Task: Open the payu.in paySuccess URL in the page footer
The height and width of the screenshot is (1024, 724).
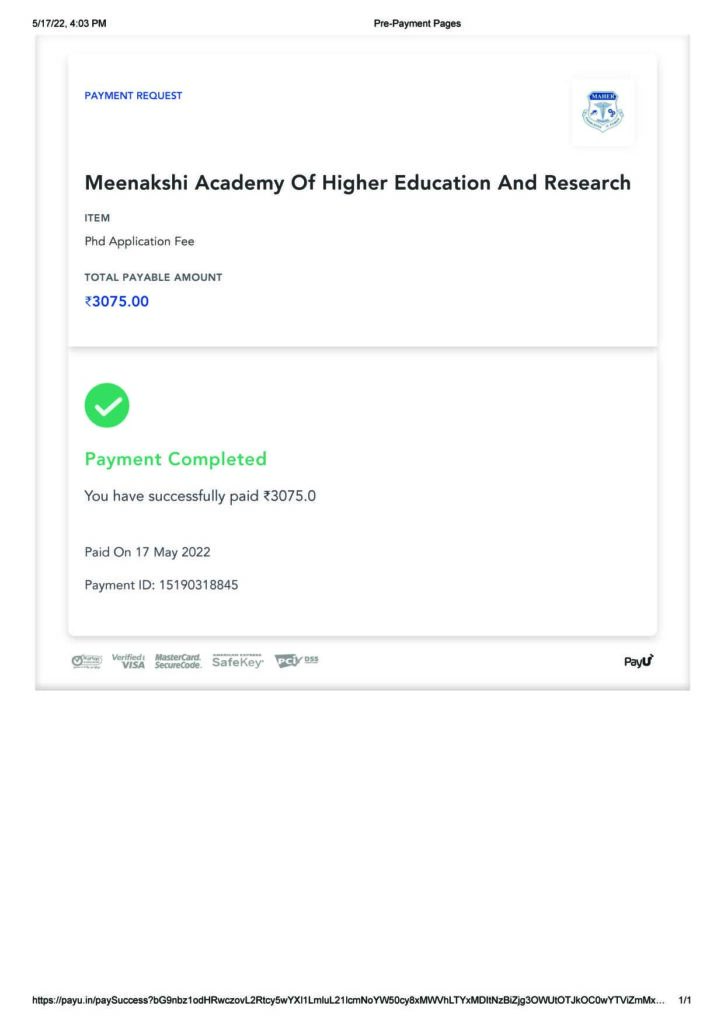Action: [349, 1000]
